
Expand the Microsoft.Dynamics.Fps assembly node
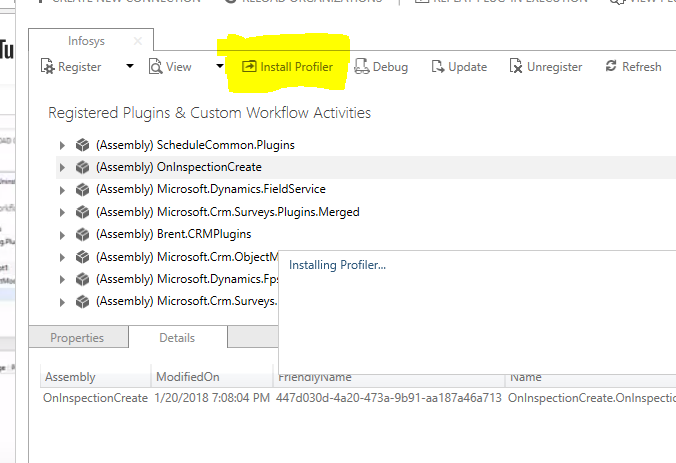coord(62,279)
